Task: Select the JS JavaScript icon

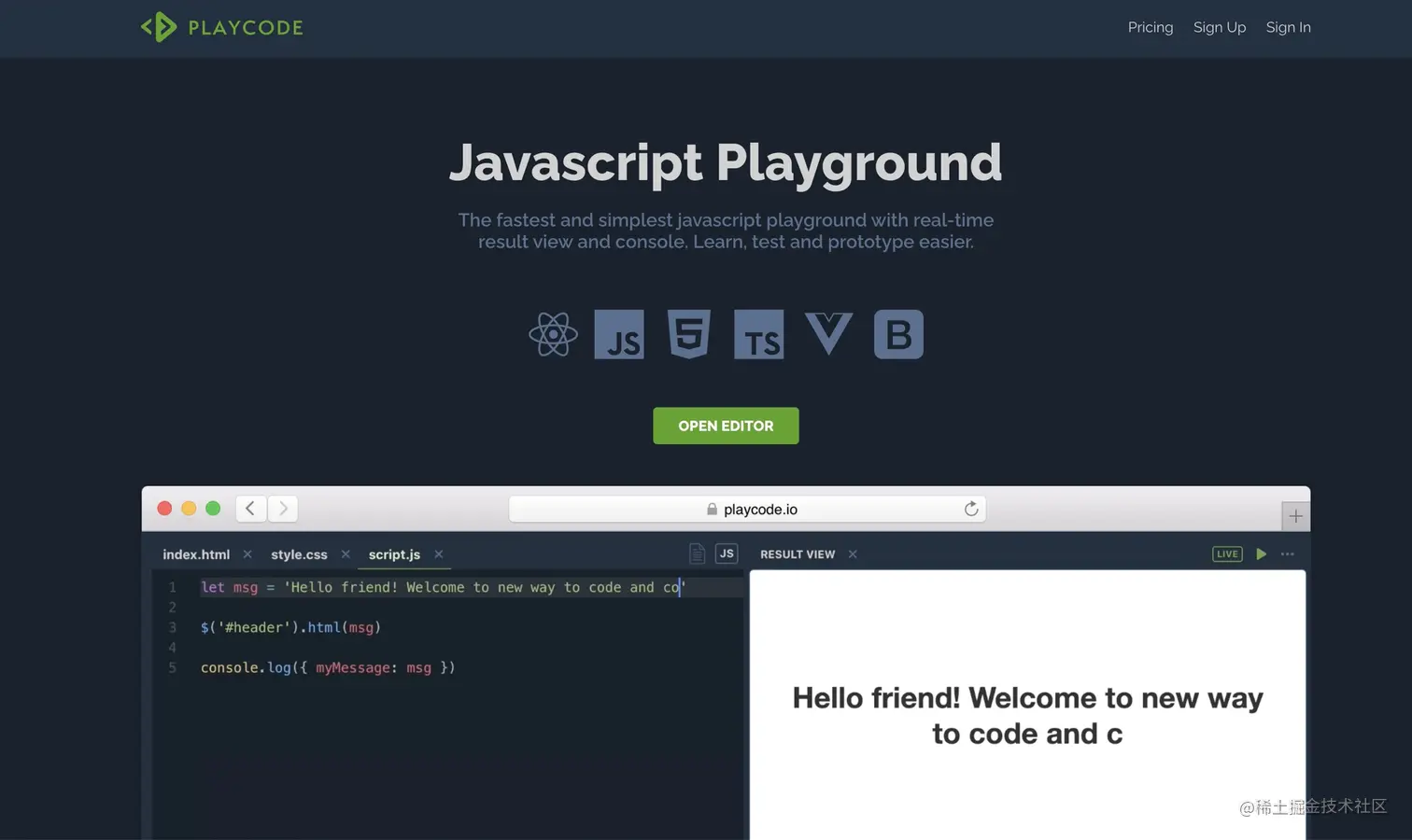Action: coord(619,334)
